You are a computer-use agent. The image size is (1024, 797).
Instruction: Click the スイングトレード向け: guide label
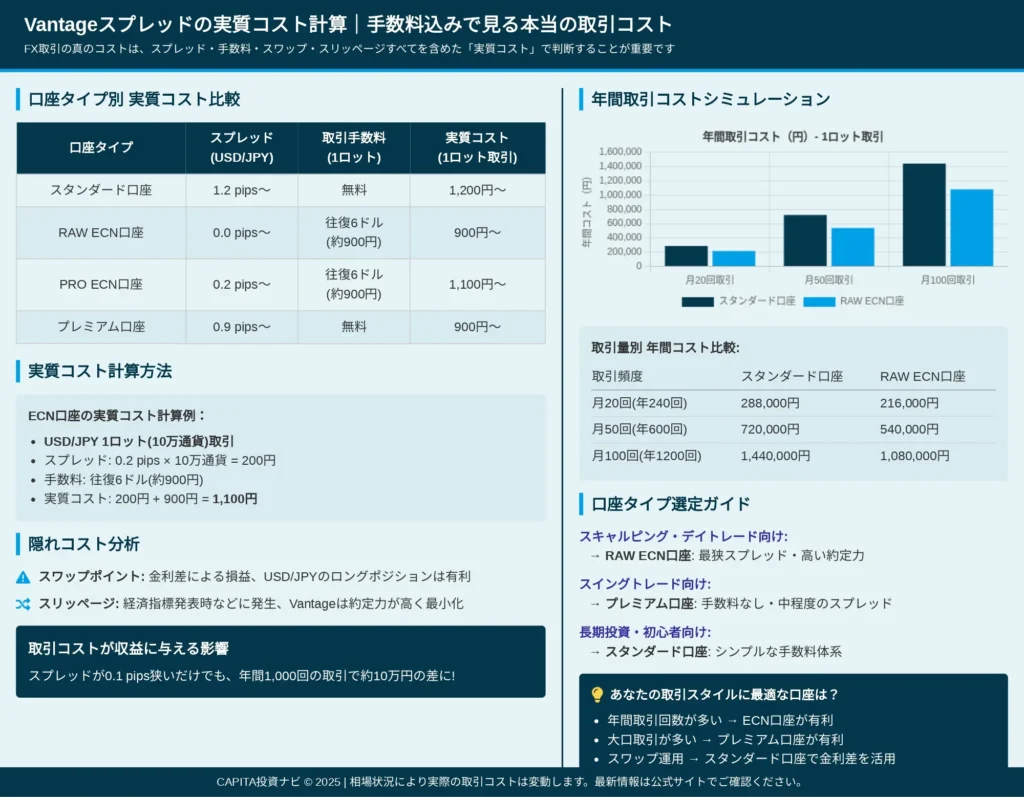[645, 584]
